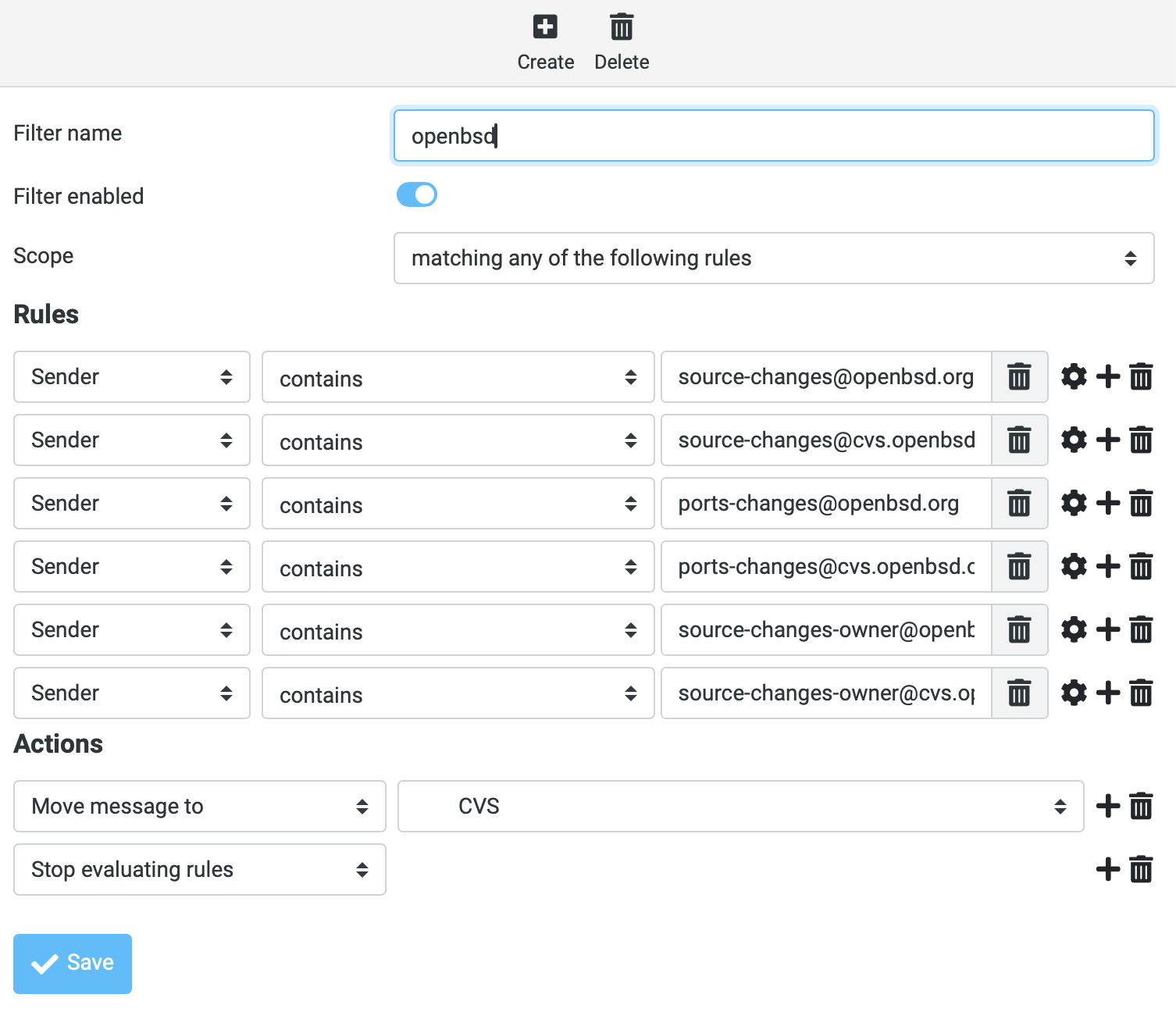Open Sender dropdown for source-changes-owner@openb rule

tap(132, 629)
